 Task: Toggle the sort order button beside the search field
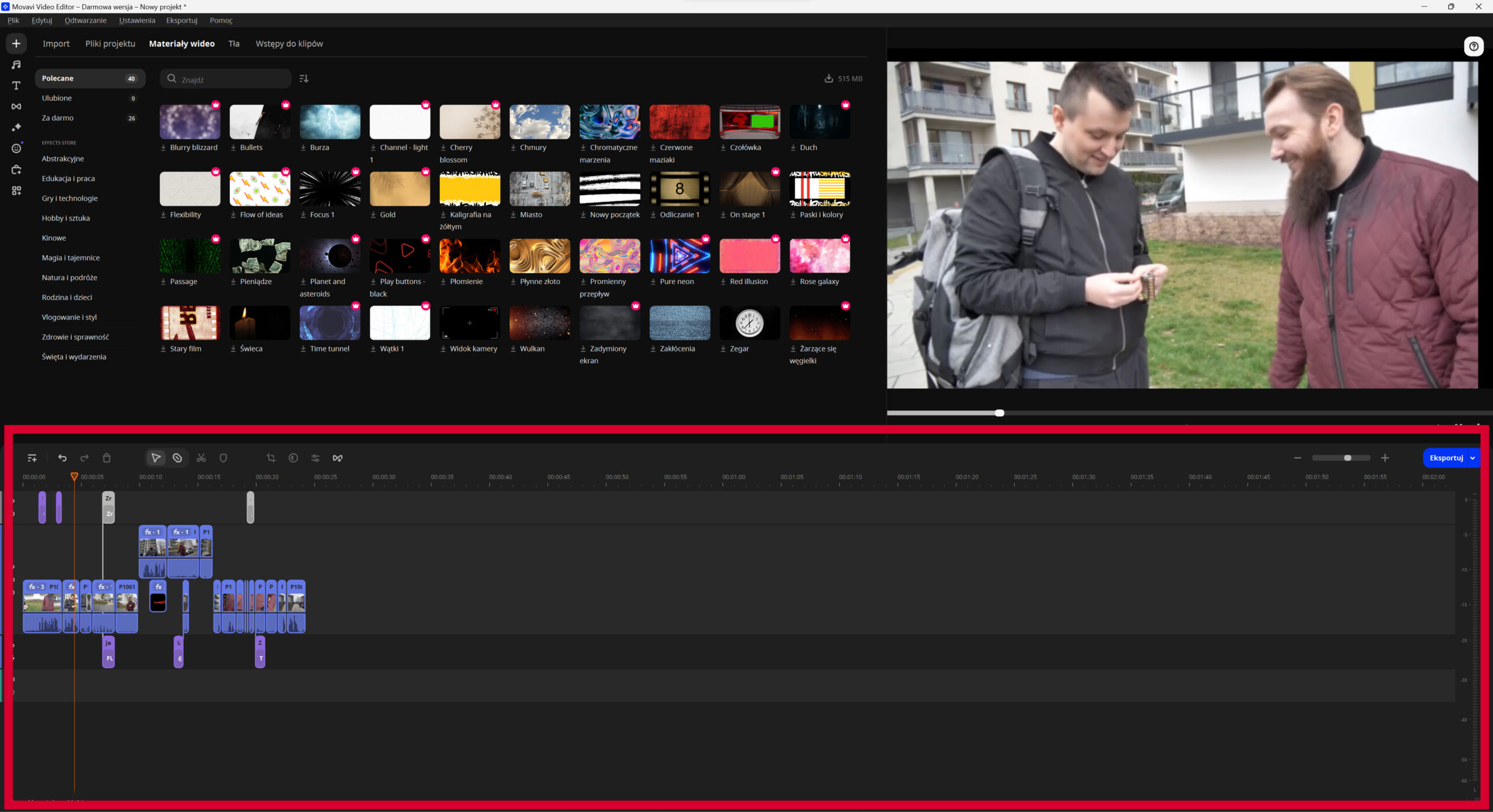click(x=304, y=79)
